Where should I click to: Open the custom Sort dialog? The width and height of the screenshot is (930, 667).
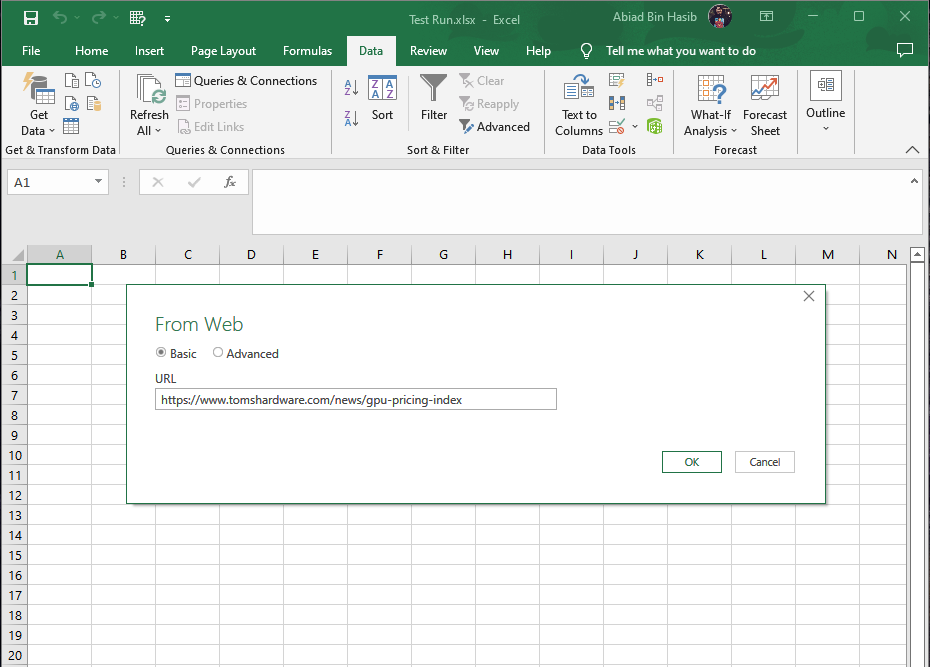383,98
